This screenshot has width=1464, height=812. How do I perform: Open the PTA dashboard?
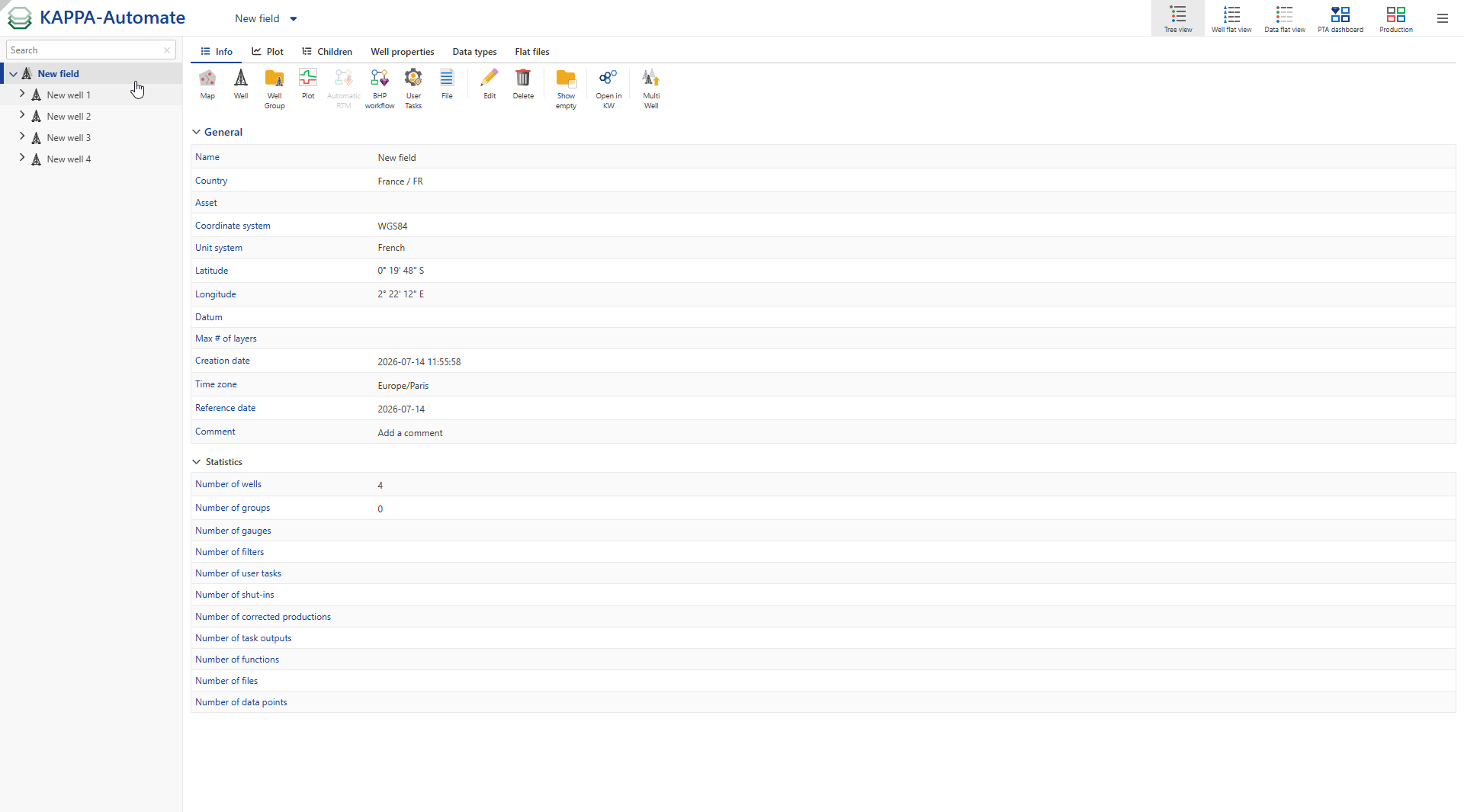point(1340,18)
